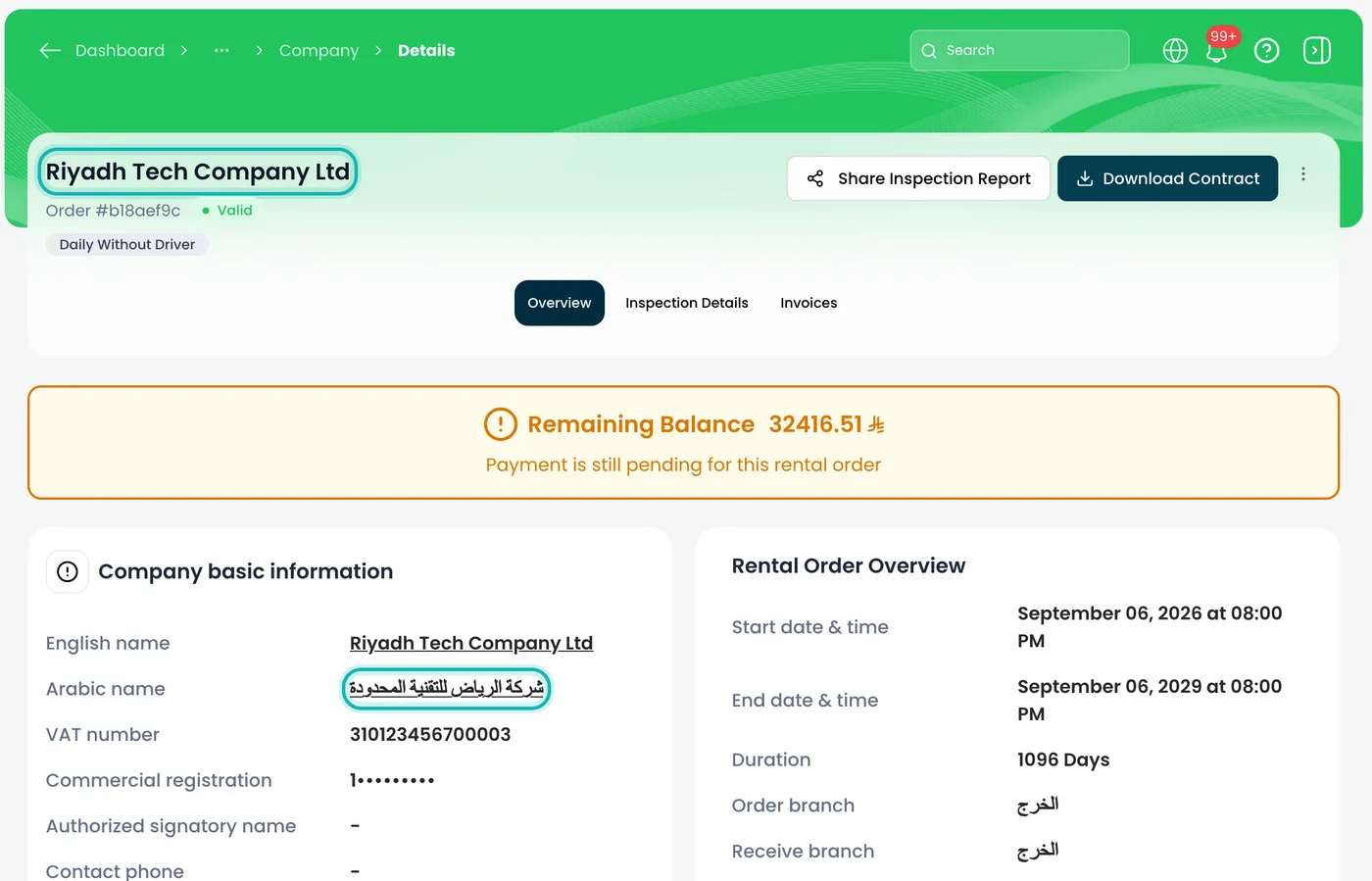The width and height of the screenshot is (1372, 881).
Task: Go to Dashboard breadcrumb
Action: [x=120, y=50]
